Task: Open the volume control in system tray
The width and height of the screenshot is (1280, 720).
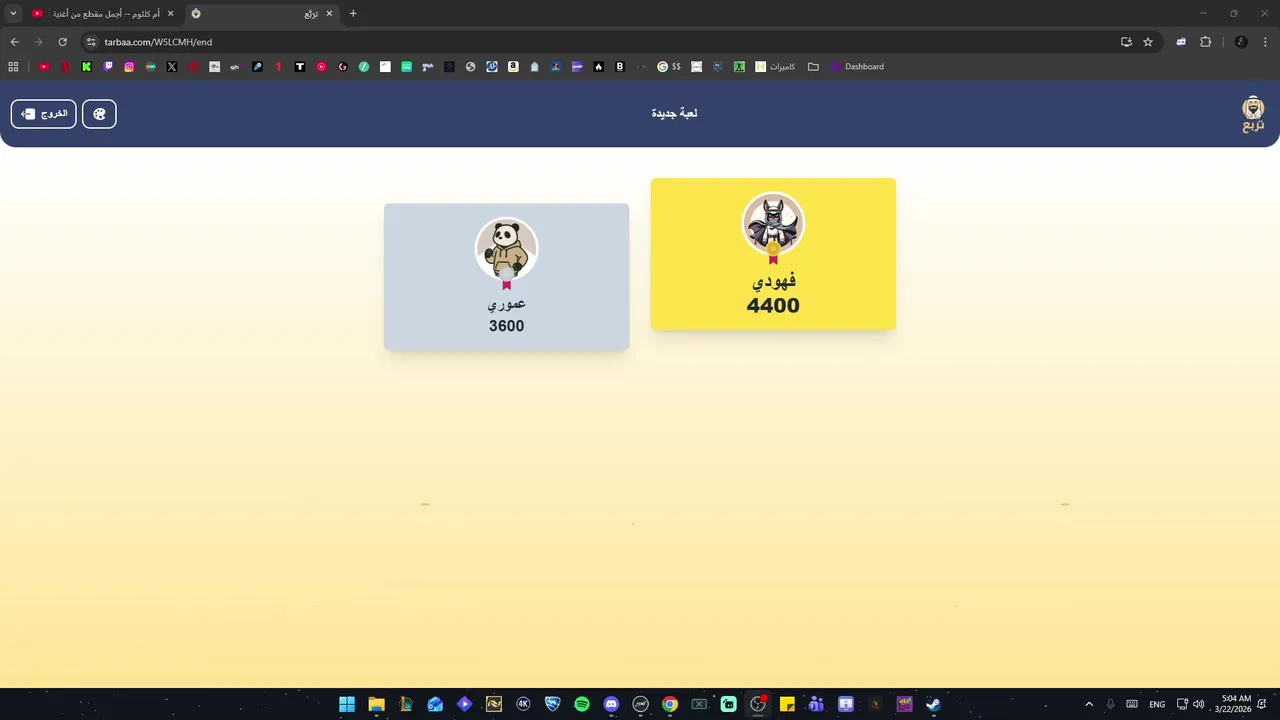Action: (x=1198, y=704)
